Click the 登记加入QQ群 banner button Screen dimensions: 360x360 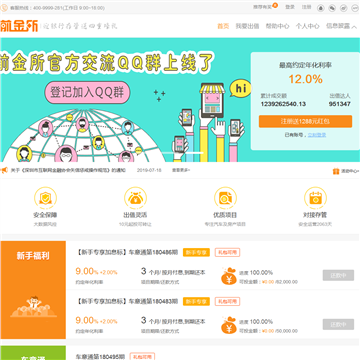[x=87, y=92]
